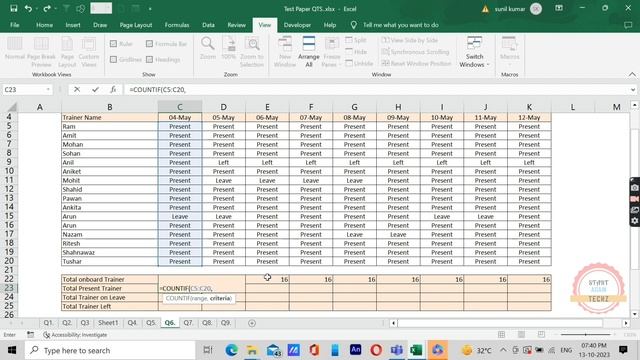
Task: Click Reset Window Position
Action: coord(416,63)
